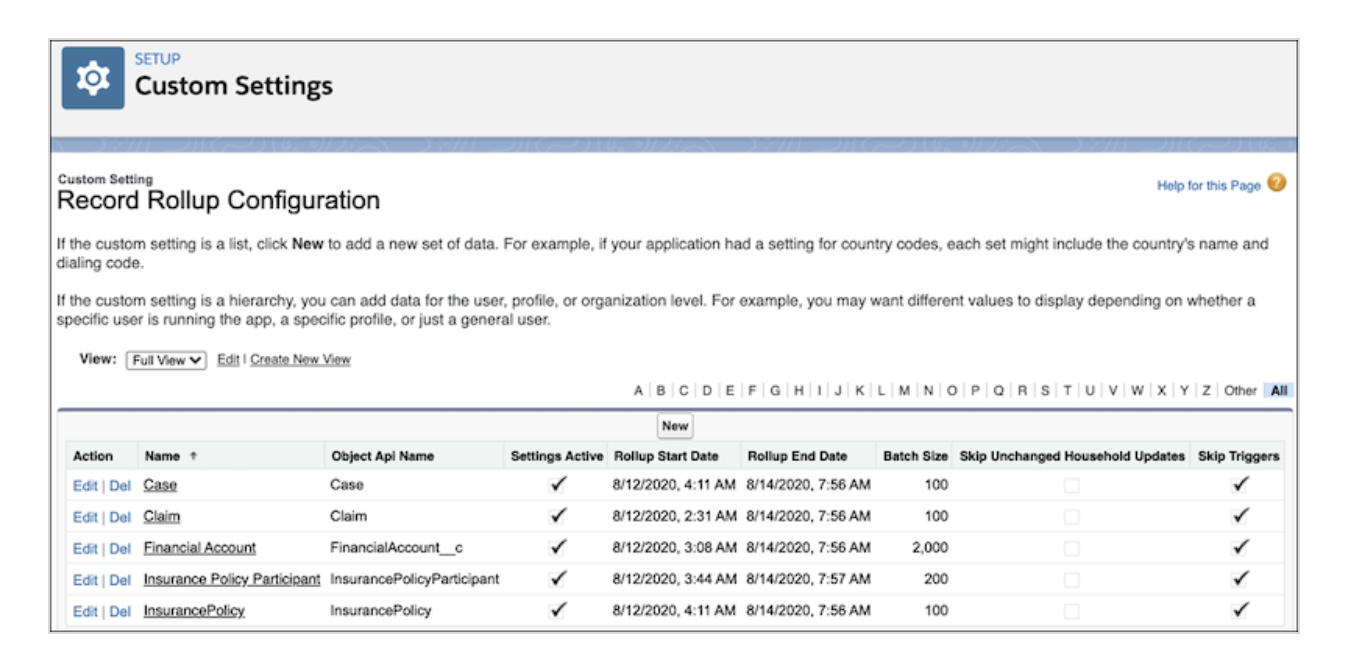This screenshot has width=1346, height=672.
Task: Filter list by letter M
Action: point(904,391)
